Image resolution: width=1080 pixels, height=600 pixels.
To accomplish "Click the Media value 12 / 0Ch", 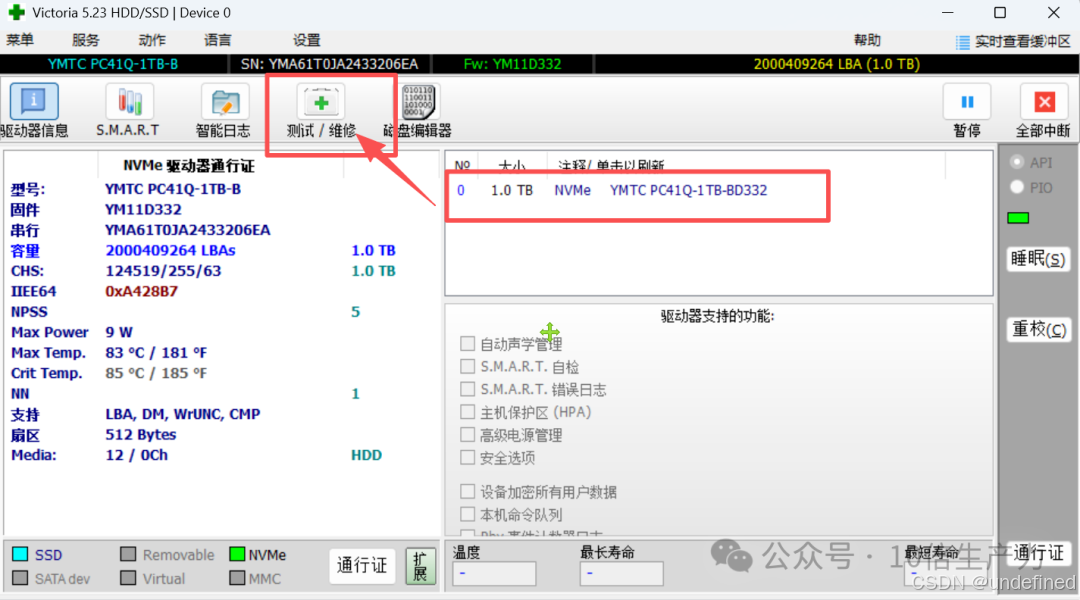I will point(136,455).
